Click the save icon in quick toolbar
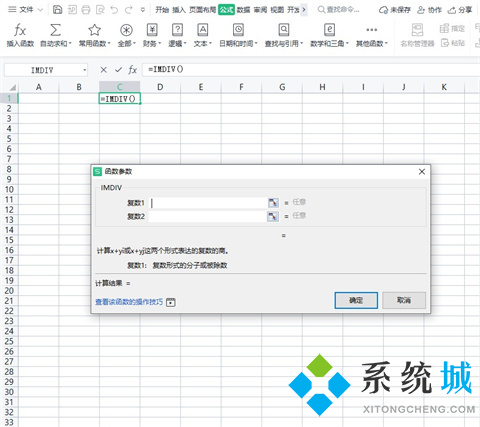This screenshot has width=480, height=427. (57, 10)
